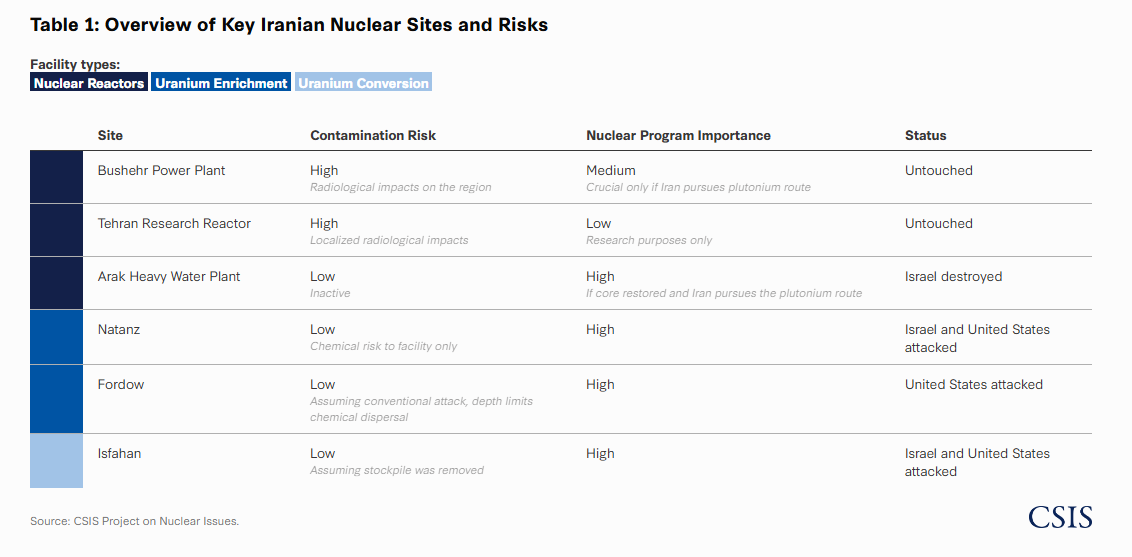Click the Arak Heavy Water Plant color swatch
Screen dimensions: 1132x557
pos(56,283)
